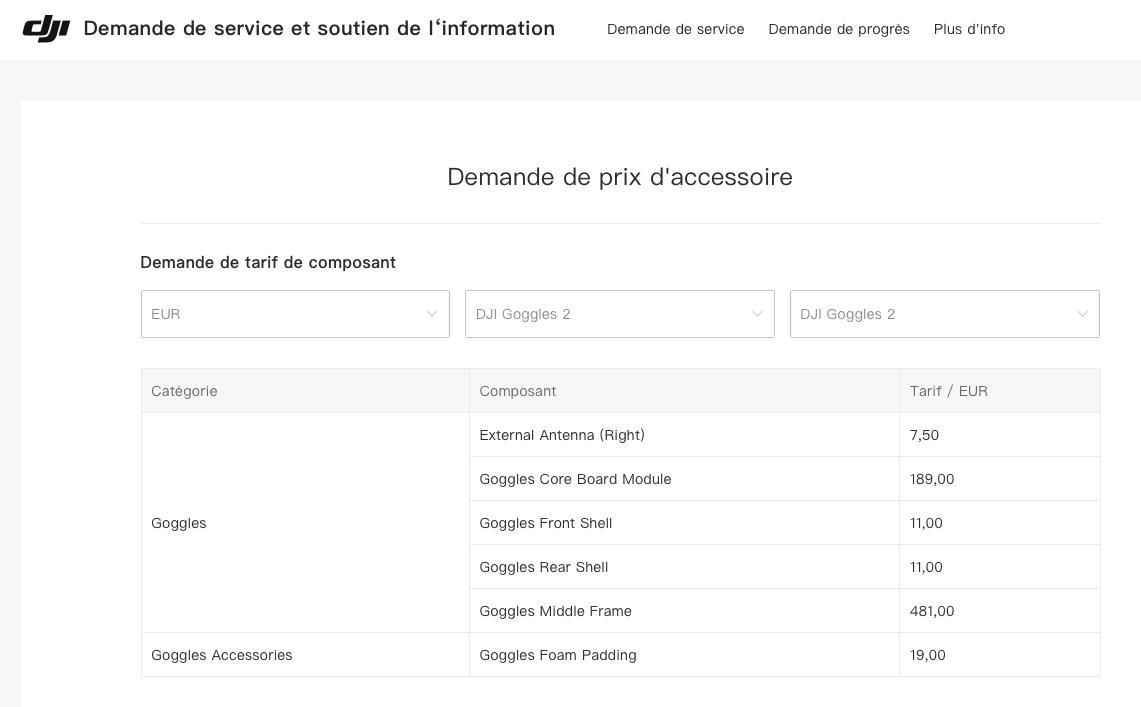Click the 'Goggles' category cell
The width and height of the screenshot is (1141, 707).
[306, 523]
